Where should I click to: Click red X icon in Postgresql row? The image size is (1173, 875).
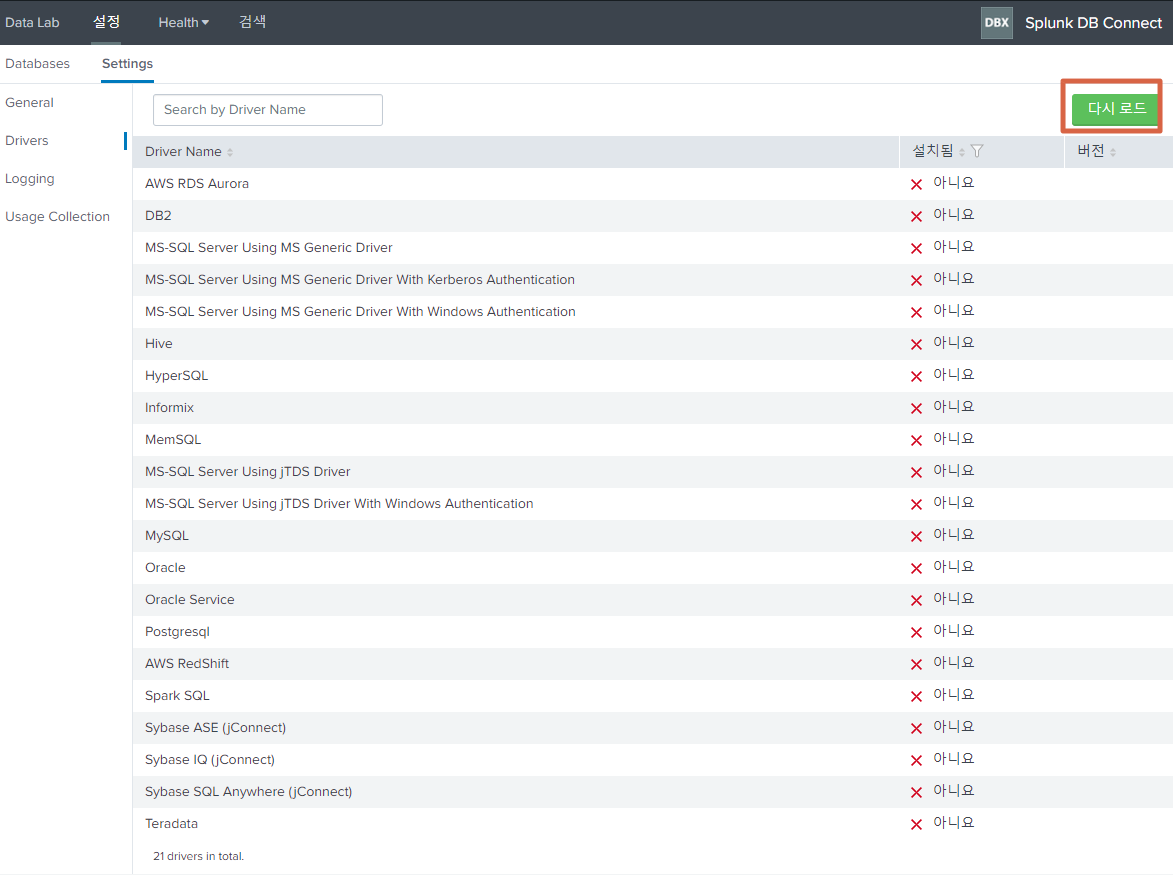click(x=916, y=633)
